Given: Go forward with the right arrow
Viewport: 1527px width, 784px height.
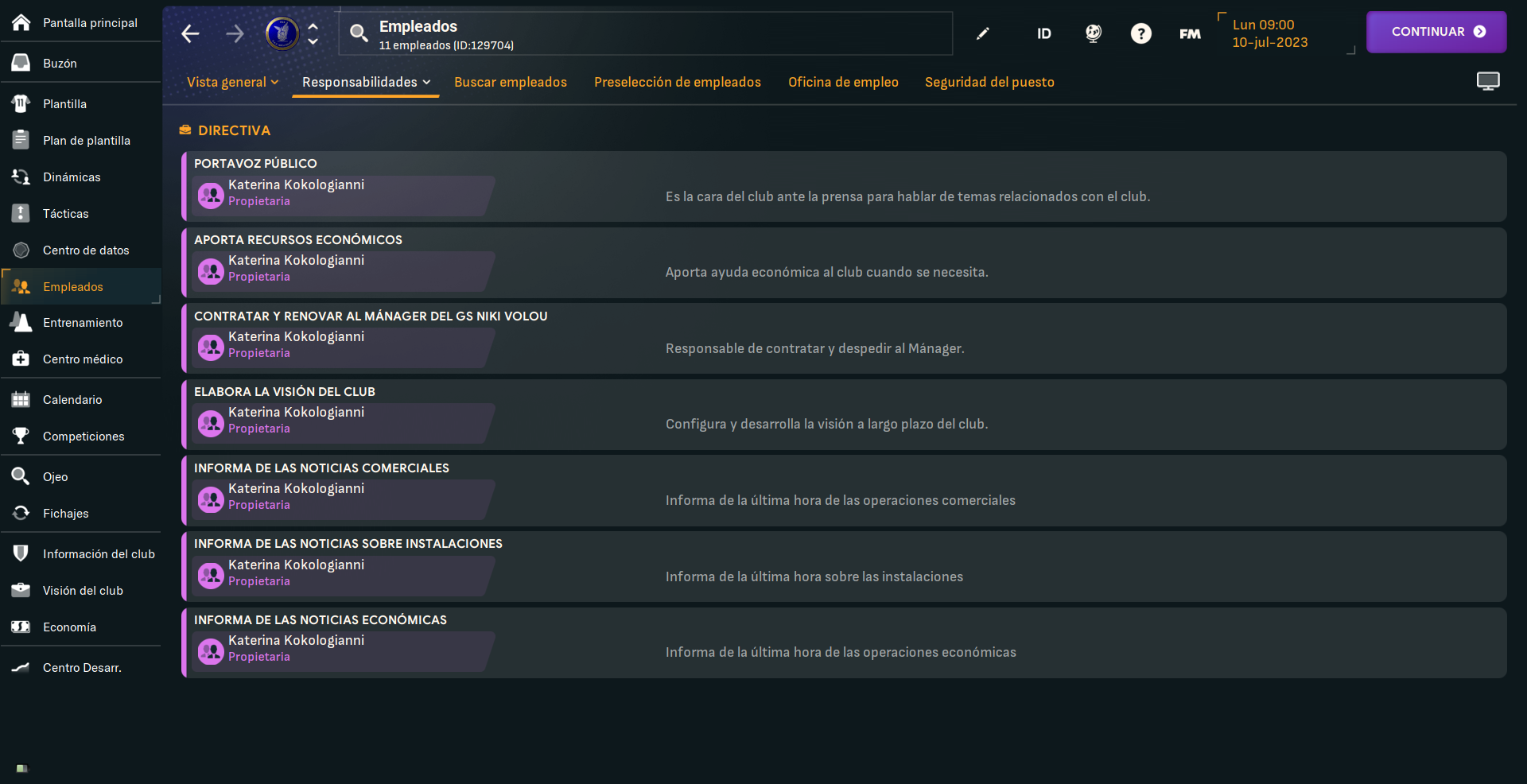Looking at the screenshot, I should coord(235,33).
